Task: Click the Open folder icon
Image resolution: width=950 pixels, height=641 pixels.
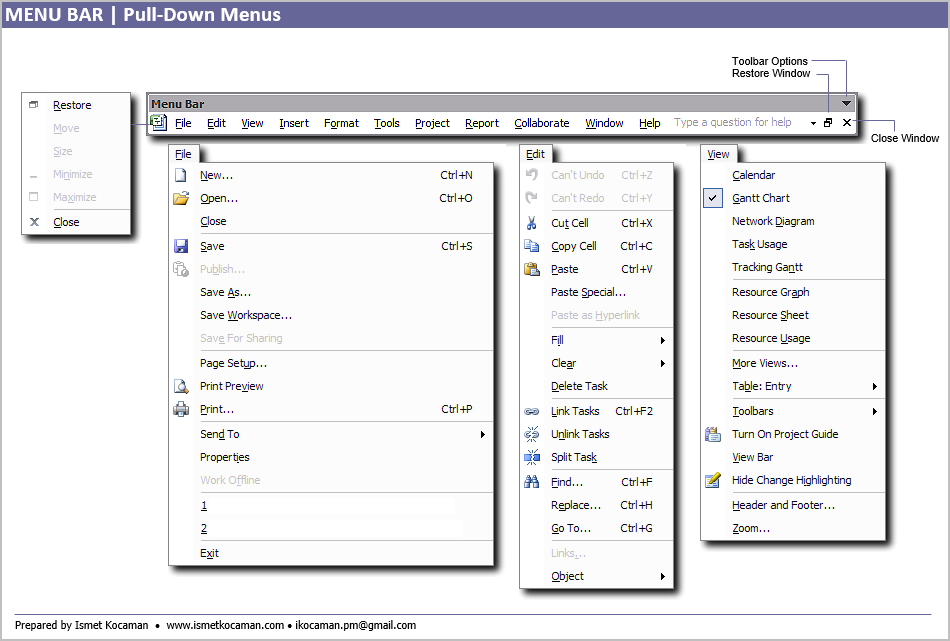Action: (x=181, y=198)
